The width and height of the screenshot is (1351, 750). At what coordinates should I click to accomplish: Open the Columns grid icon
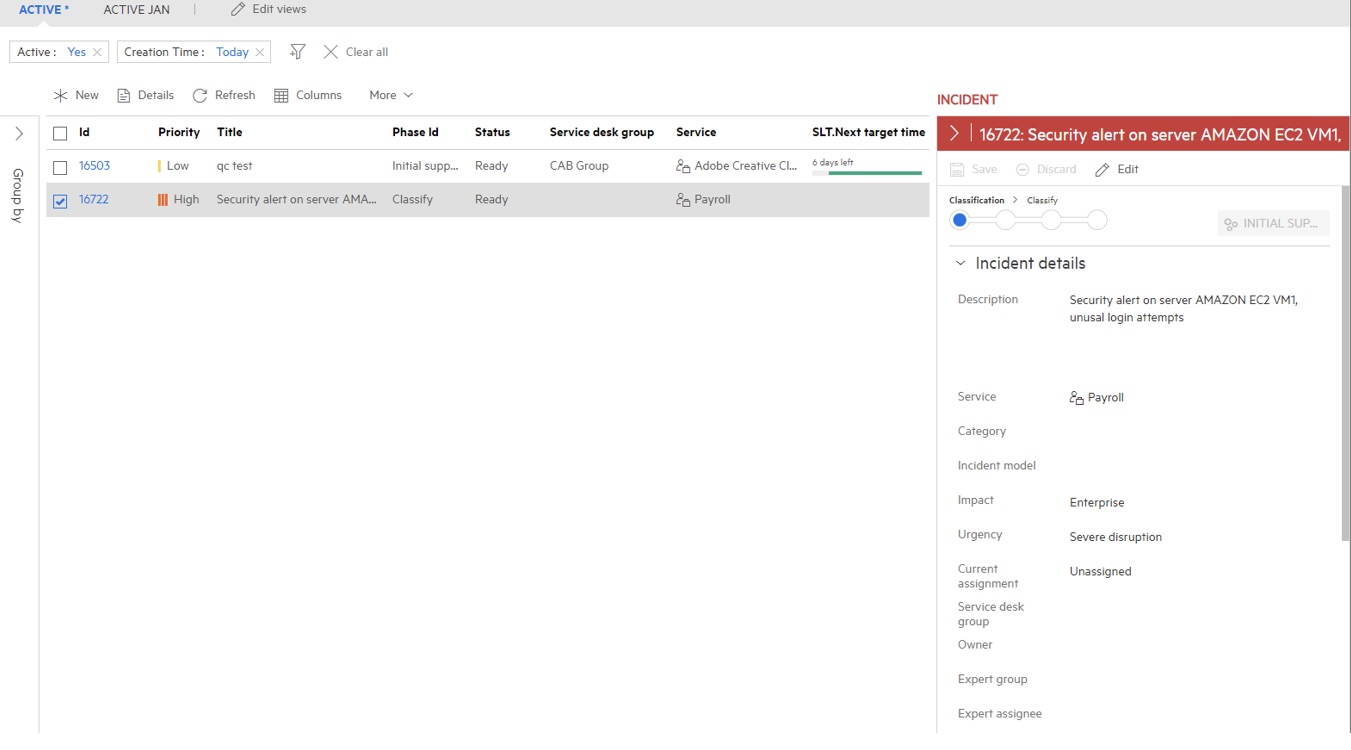[283, 95]
